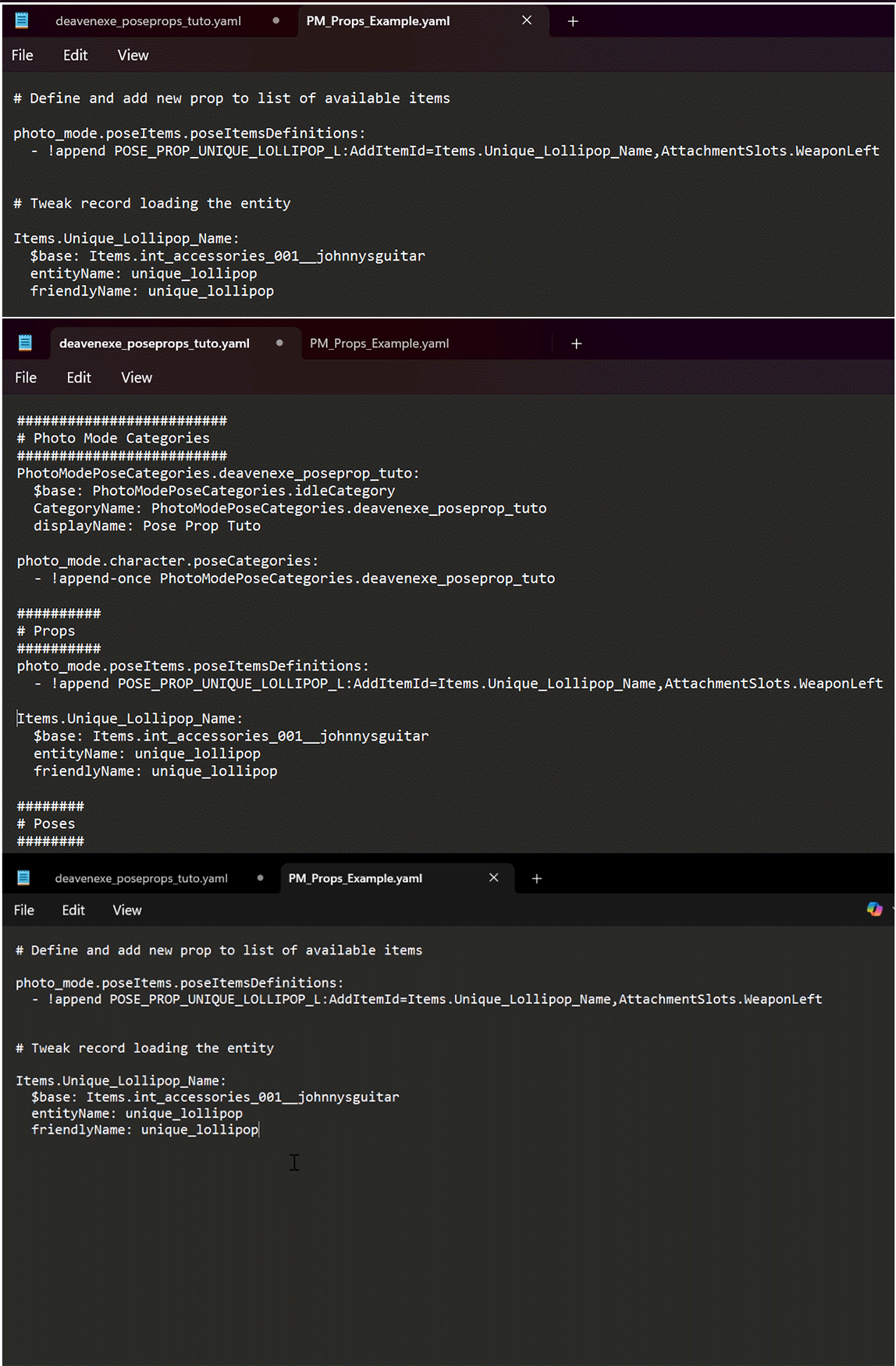Open the Edit menu in the middle window
896x1366 pixels.
click(79, 378)
